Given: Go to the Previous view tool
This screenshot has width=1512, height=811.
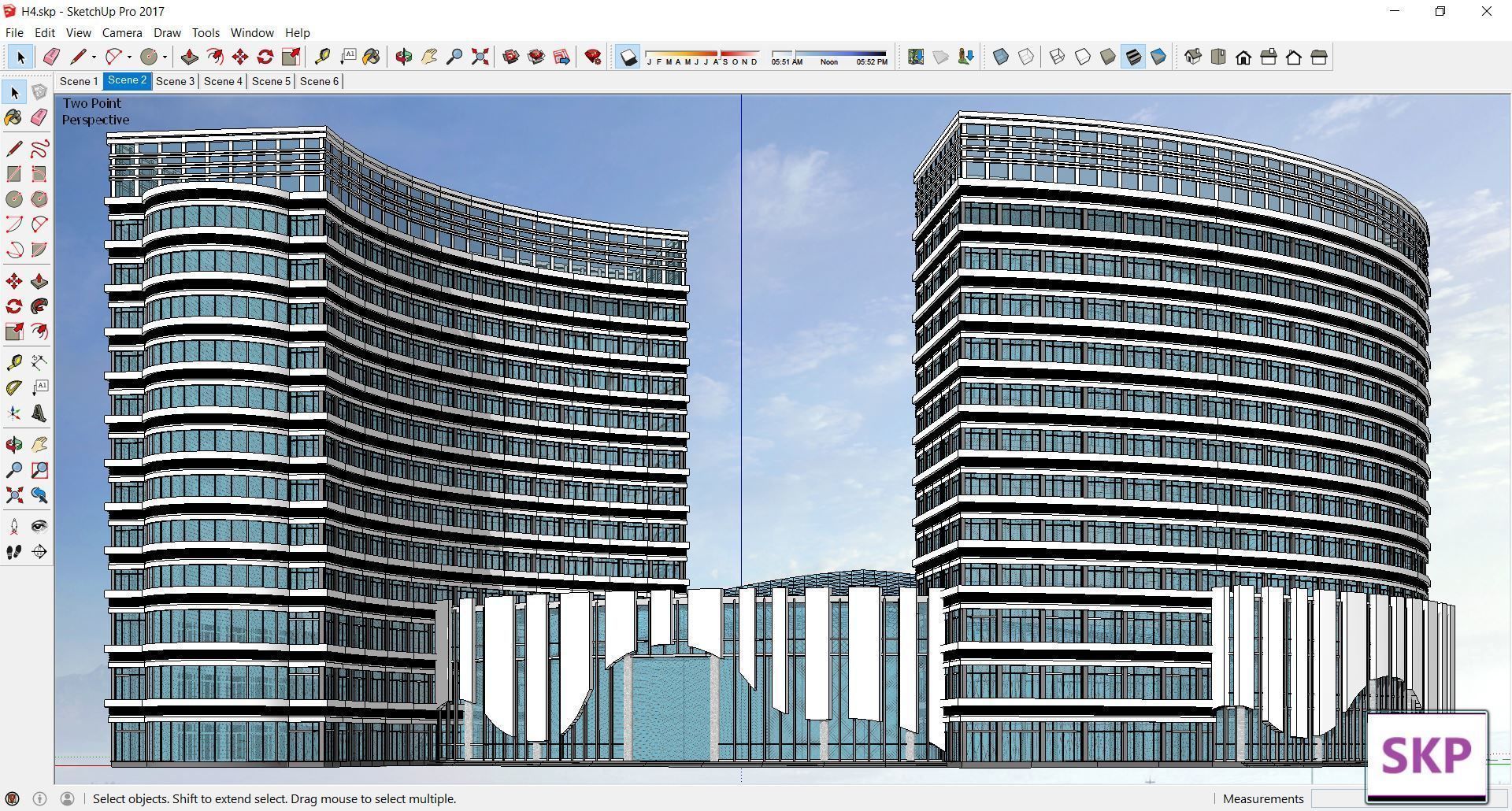Looking at the screenshot, I should 39,495.
